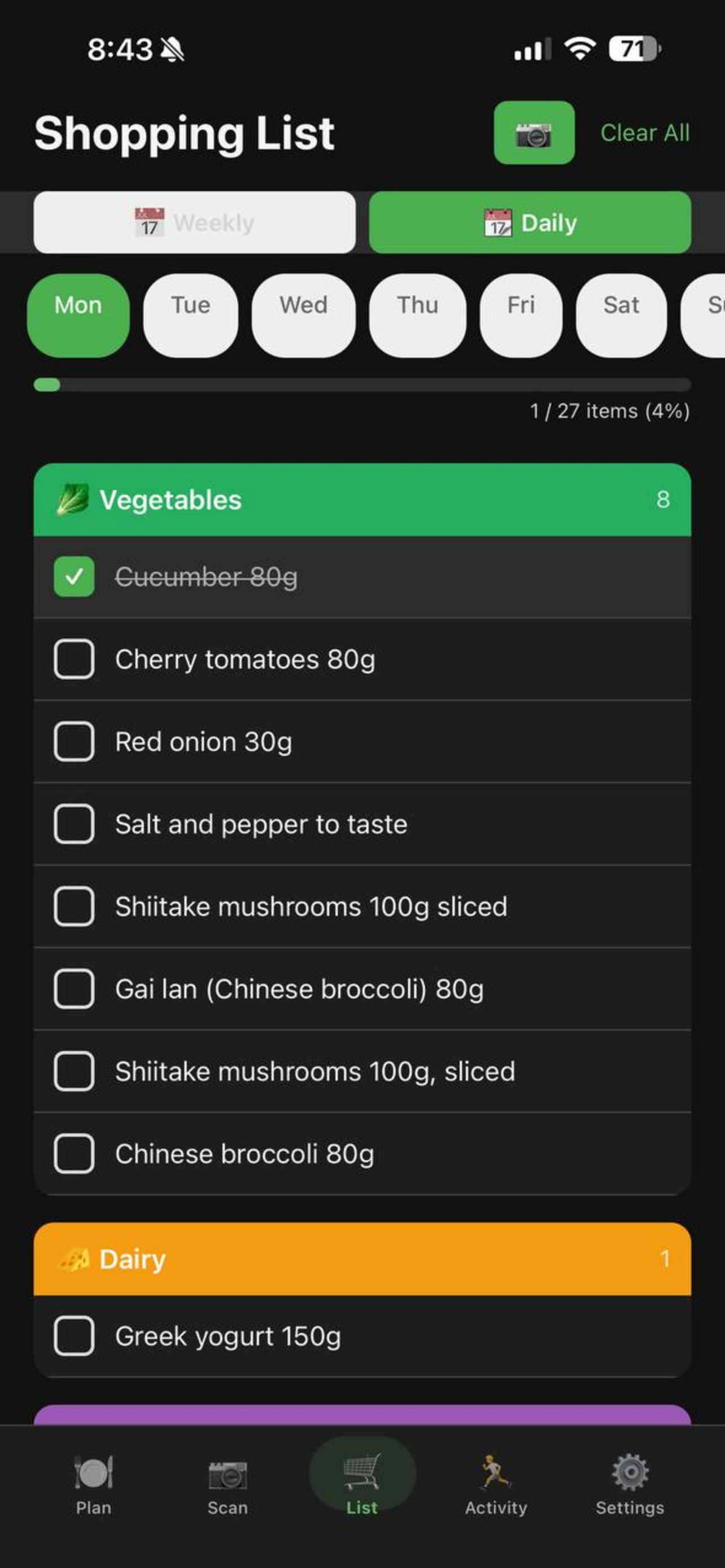Switch to the Weekly view tab
Image resolution: width=725 pixels, height=1568 pixels.
tap(194, 223)
